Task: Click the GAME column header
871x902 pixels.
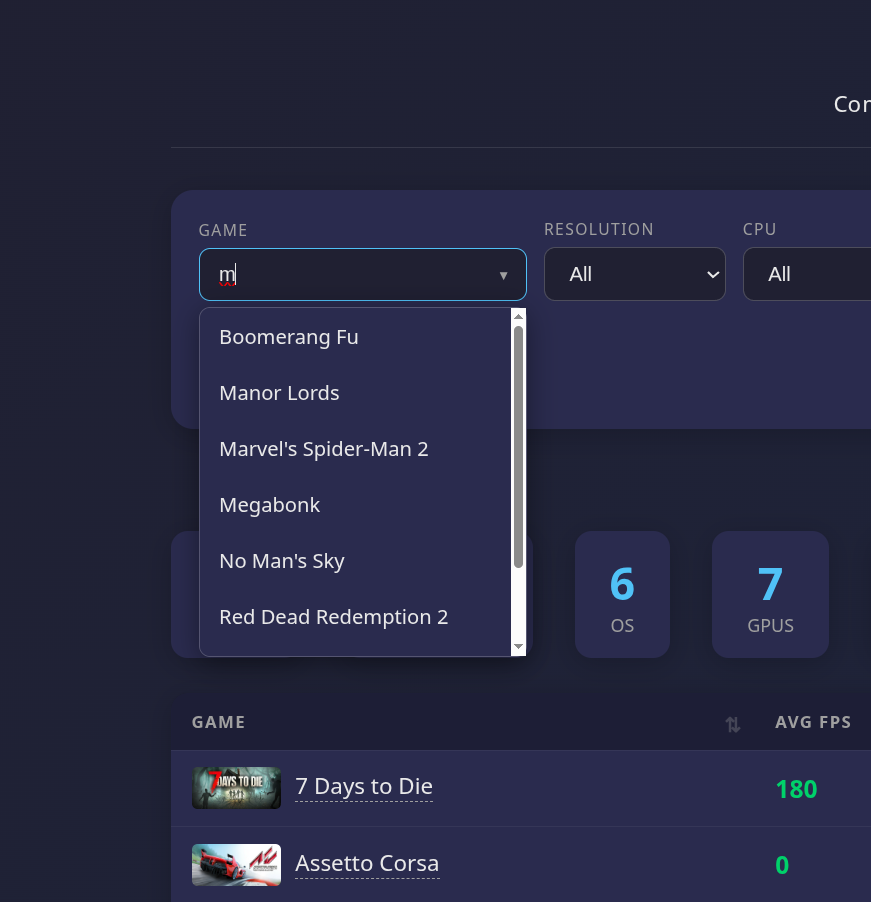Action: coord(219,723)
